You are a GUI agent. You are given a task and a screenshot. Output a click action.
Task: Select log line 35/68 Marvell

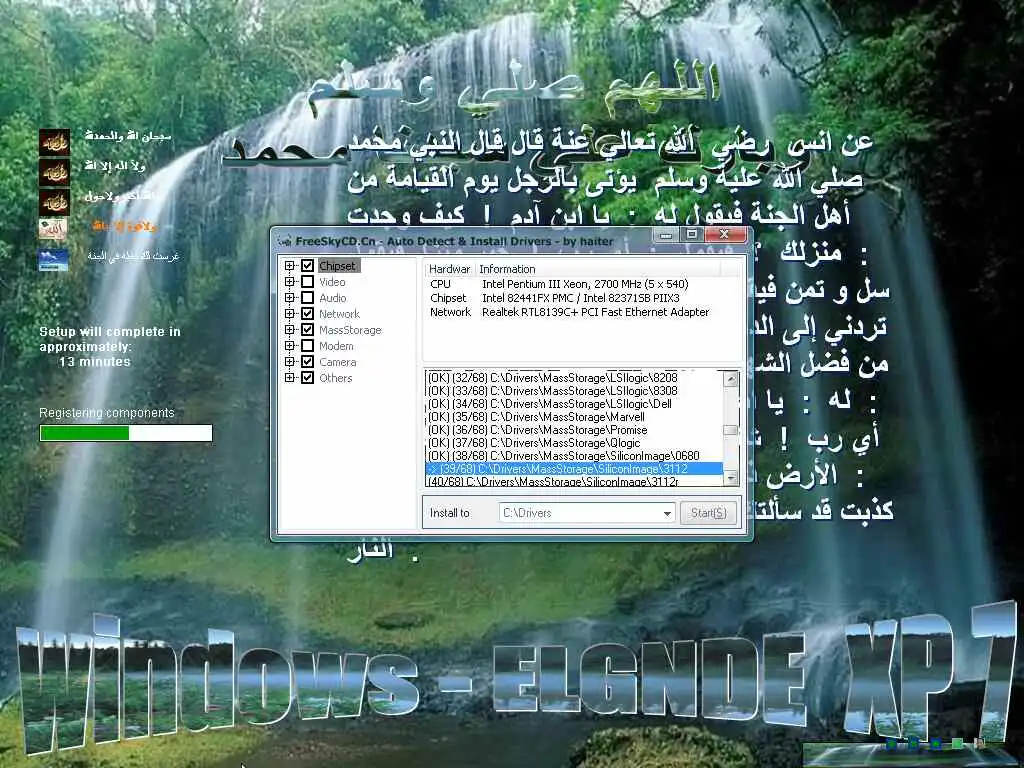click(x=574, y=417)
